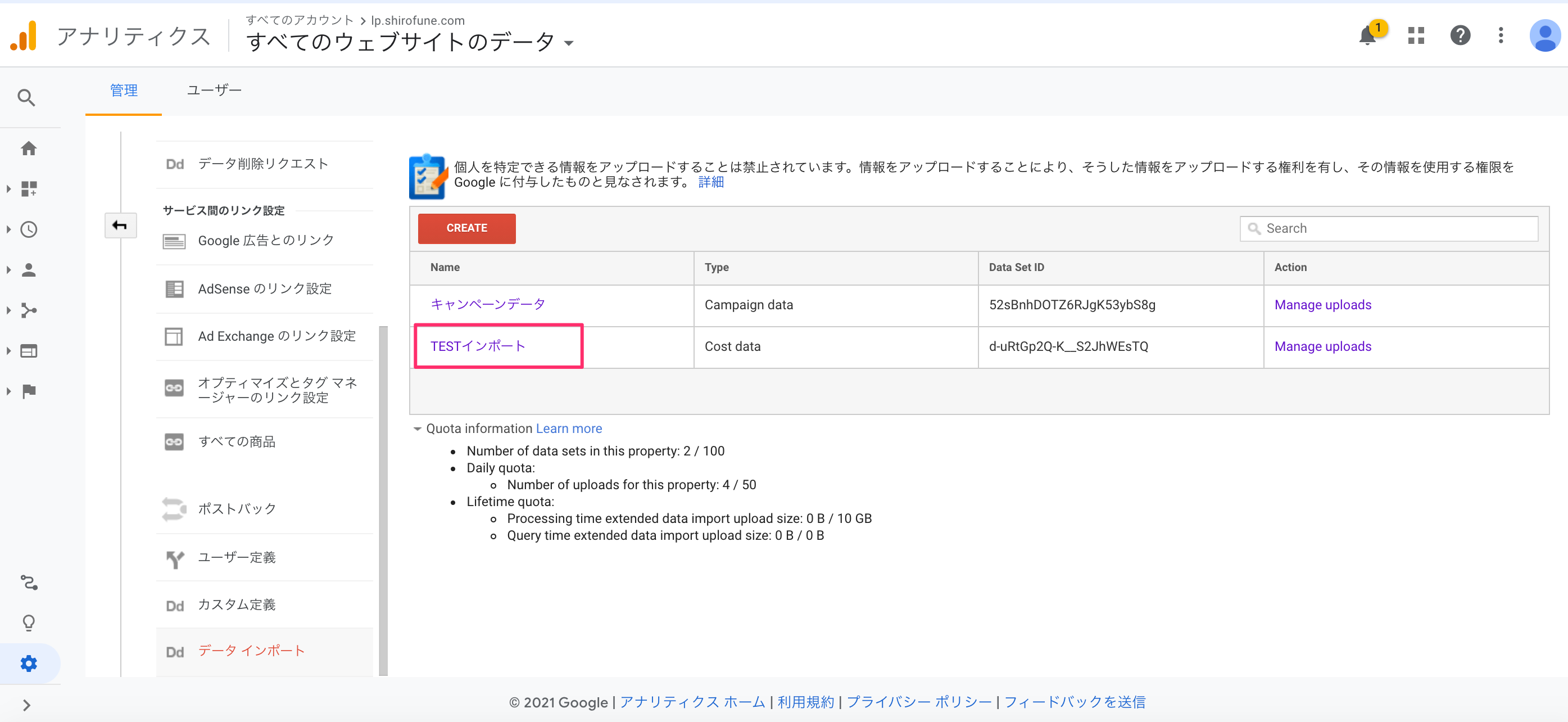Open the Behavior window icon
The image size is (1568, 722).
coord(29,351)
